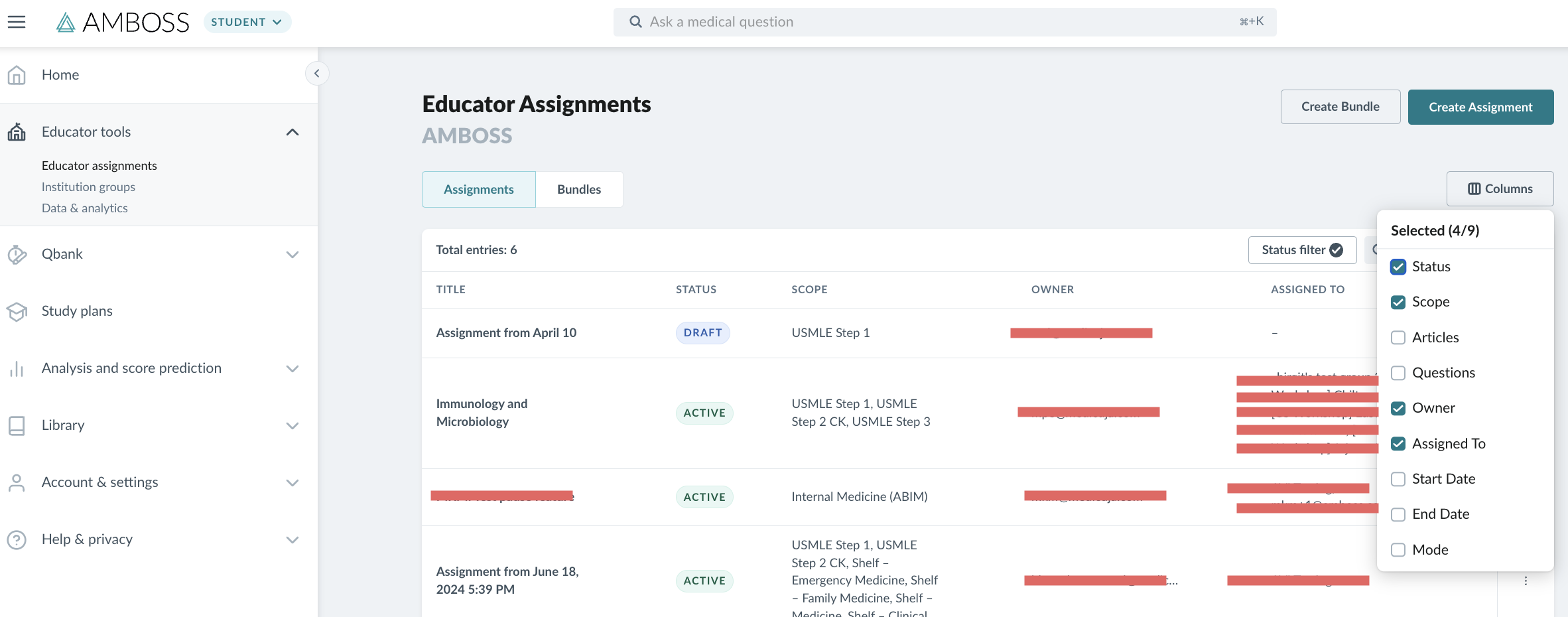Image resolution: width=1568 pixels, height=617 pixels.
Task: Uncheck the Owner column checkbox
Action: click(1398, 408)
